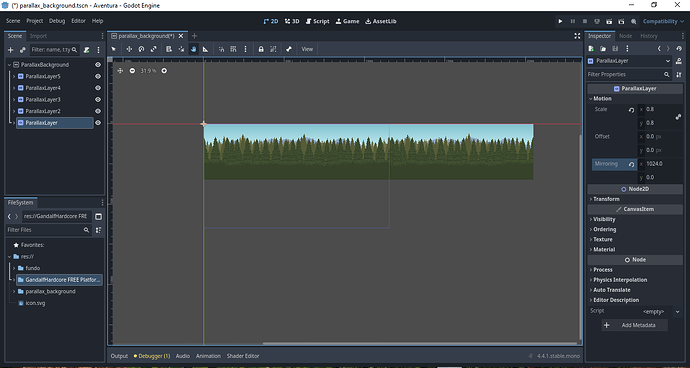The image size is (690, 368).
Task: Select the Move mode tool icon
Action: point(129,49)
